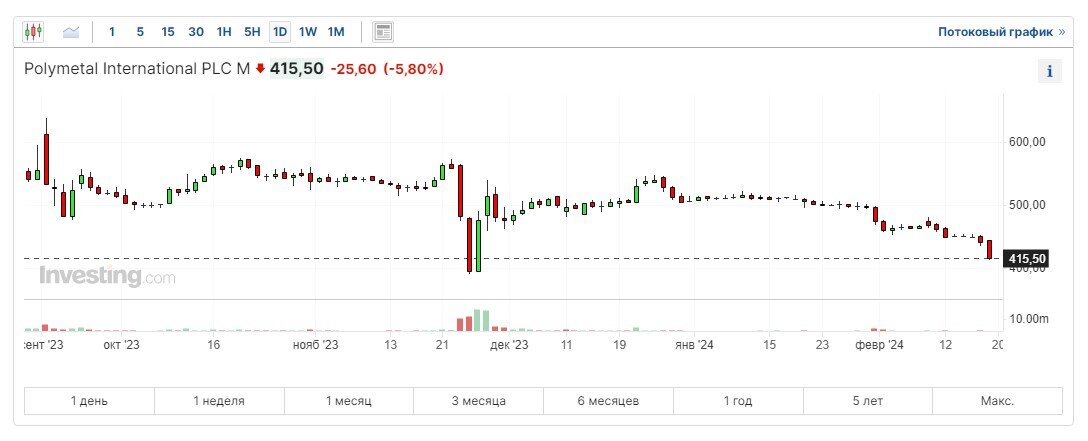Click the янв '24 date axis label

point(694,344)
